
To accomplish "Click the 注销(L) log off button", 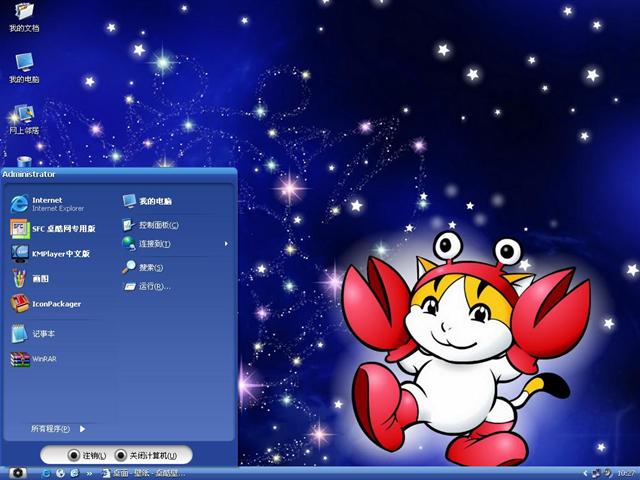I will pyautogui.click(x=87, y=455).
